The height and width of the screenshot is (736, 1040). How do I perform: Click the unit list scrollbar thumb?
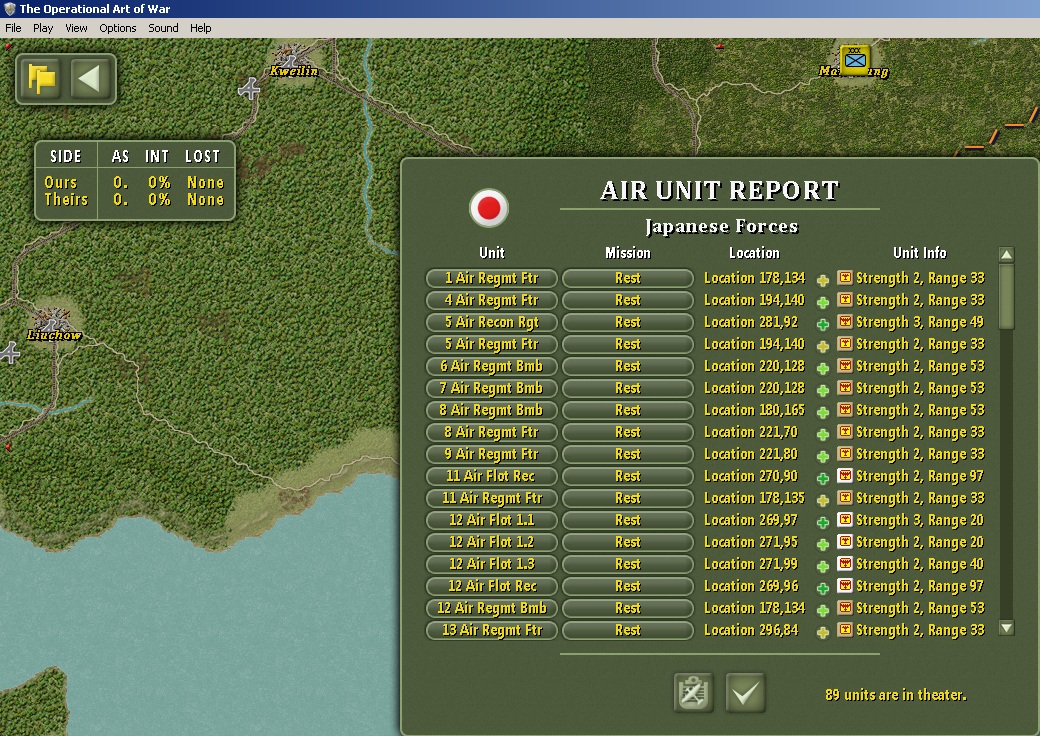pos(1006,296)
